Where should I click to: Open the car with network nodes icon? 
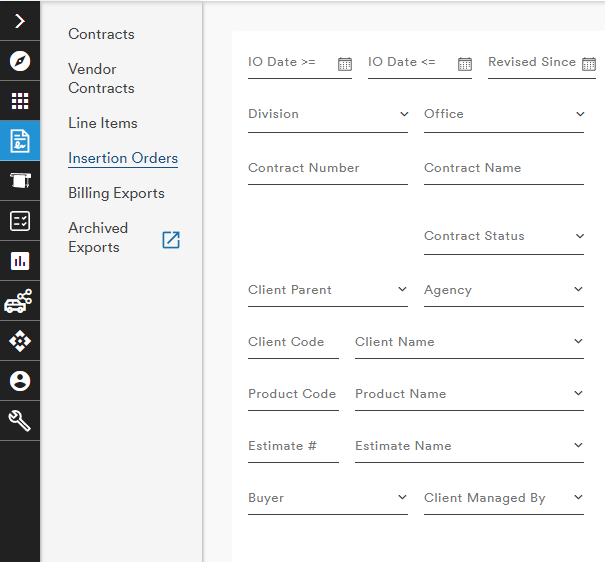coord(18,301)
